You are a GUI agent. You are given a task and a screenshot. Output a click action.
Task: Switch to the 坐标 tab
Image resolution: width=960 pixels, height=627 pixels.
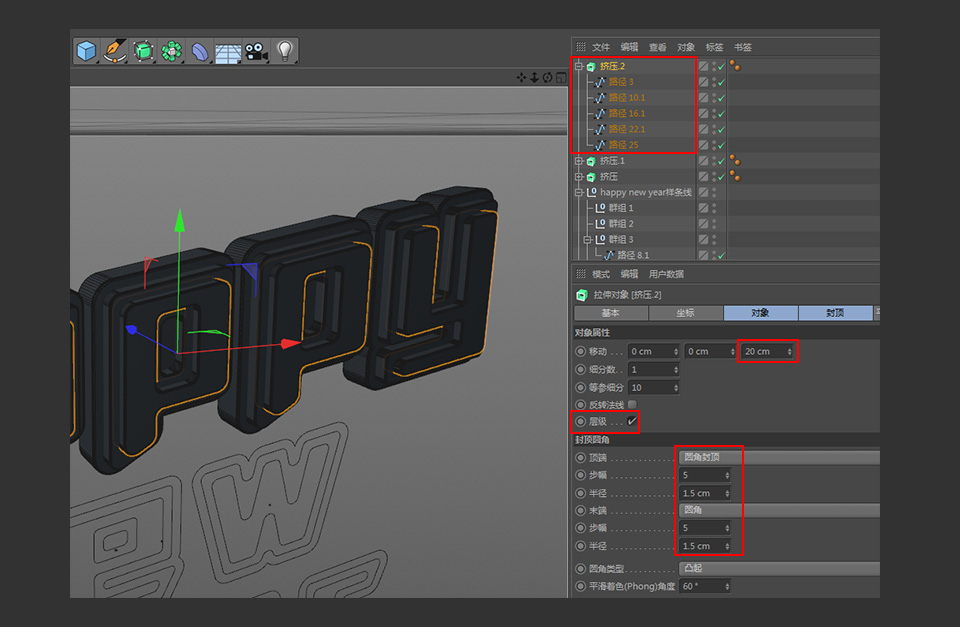point(686,313)
